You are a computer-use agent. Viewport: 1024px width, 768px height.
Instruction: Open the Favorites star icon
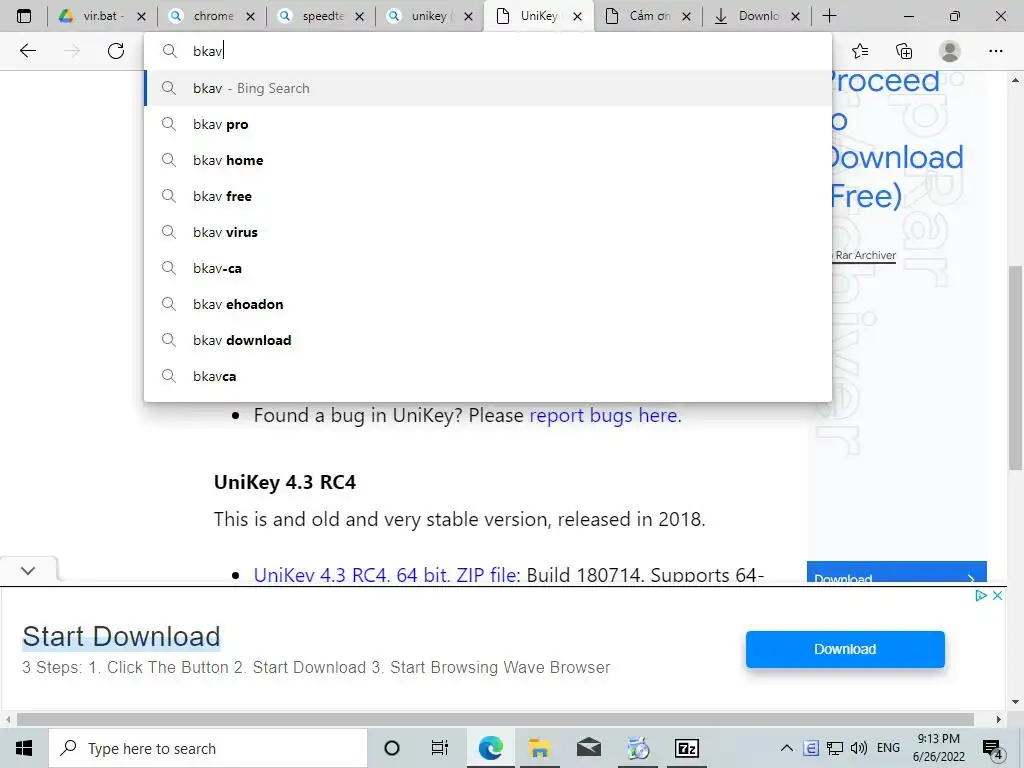[x=860, y=51]
